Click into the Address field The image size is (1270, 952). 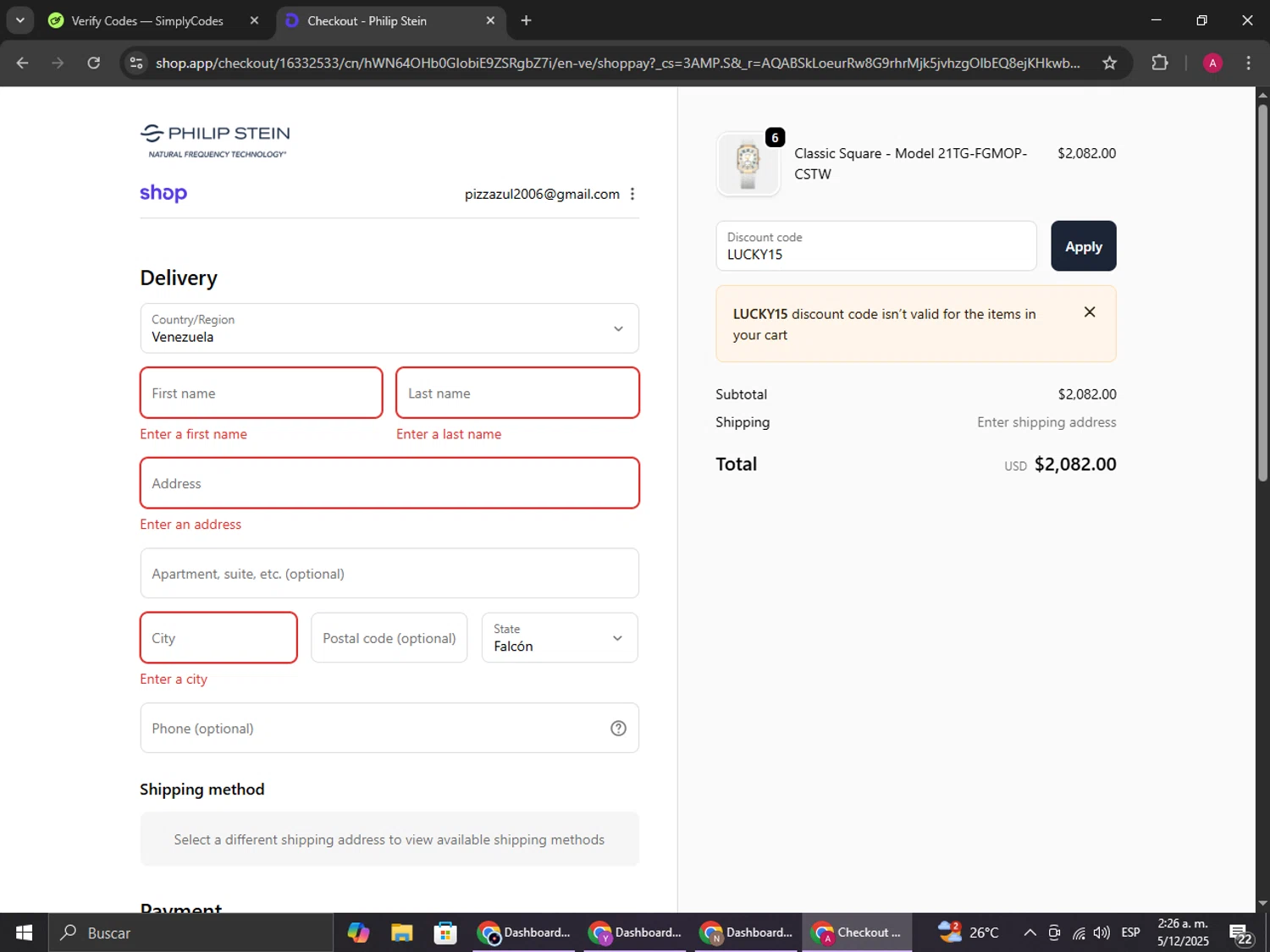(389, 483)
